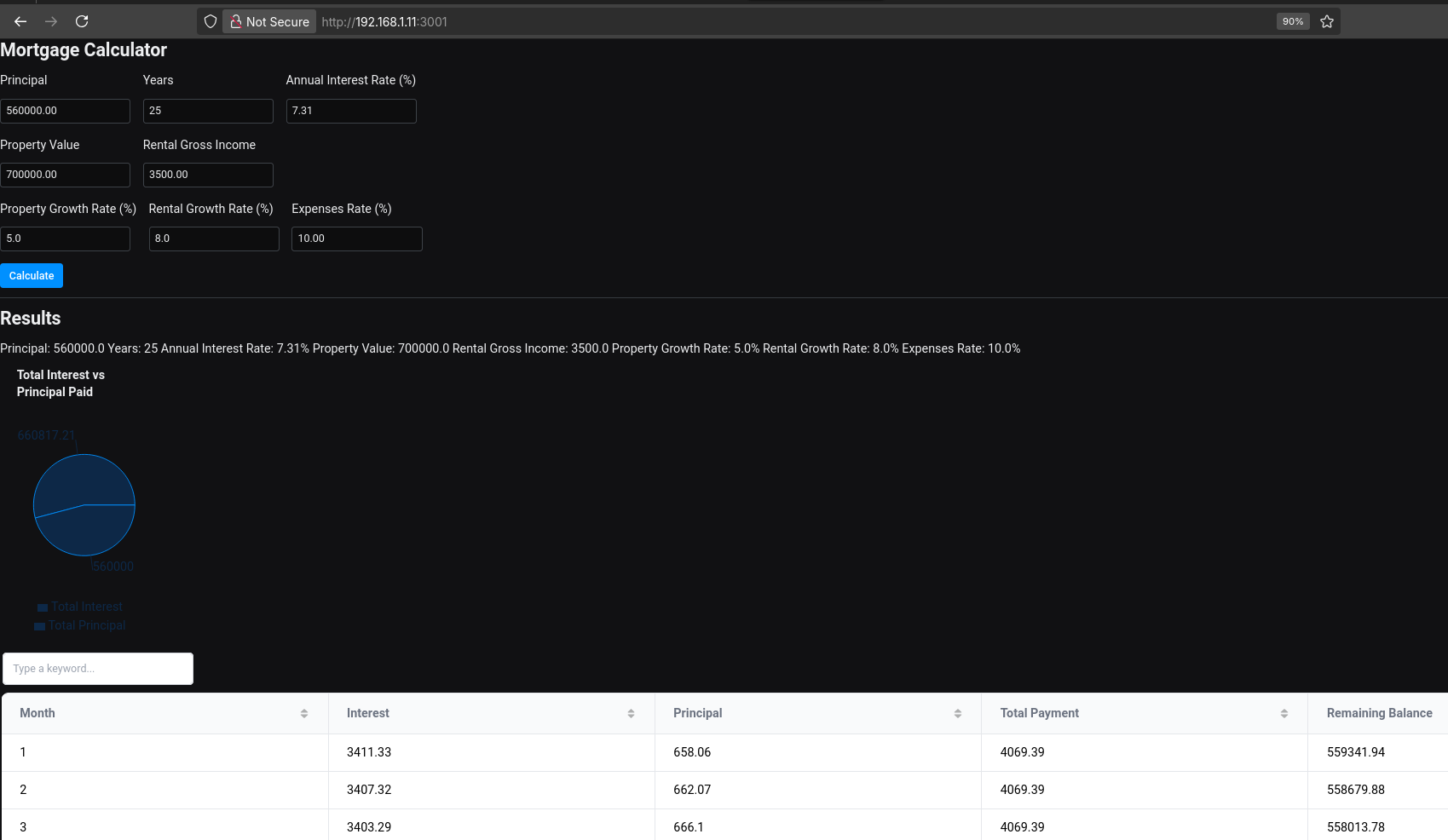1448x840 pixels.
Task: Toggle Total Principal legend item
Action: pyautogui.click(x=80, y=625)
